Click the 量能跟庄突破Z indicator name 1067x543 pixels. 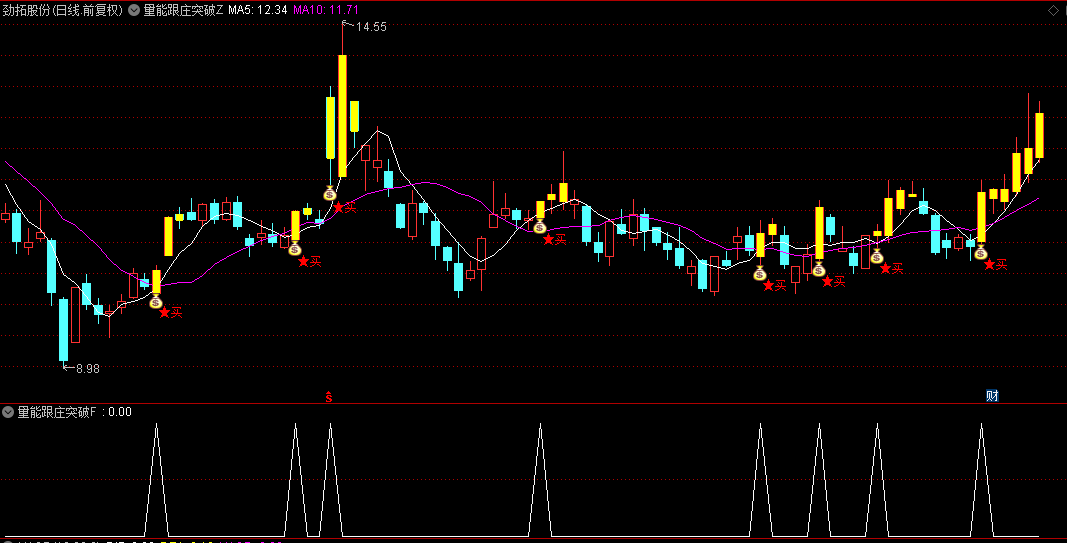[183, 10]
